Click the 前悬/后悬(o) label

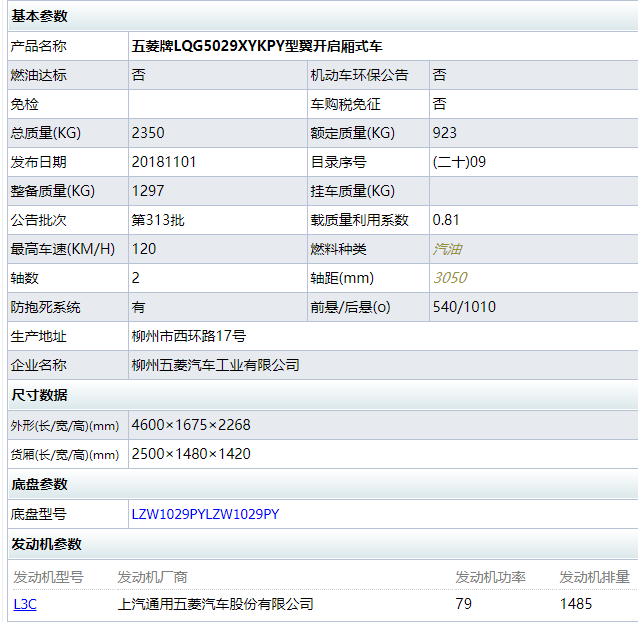pos(350,307)
